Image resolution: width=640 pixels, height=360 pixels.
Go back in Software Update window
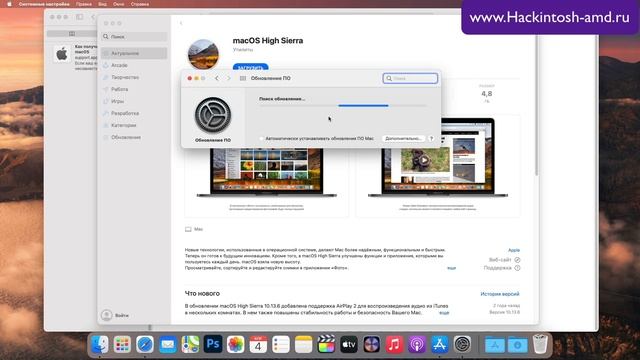217,78
